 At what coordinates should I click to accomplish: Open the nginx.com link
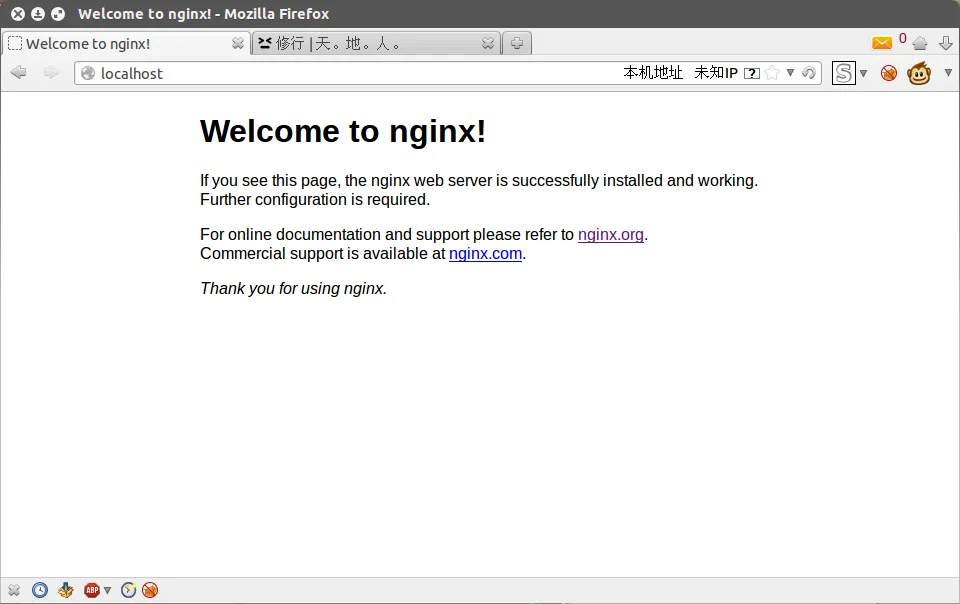[486, 253]
